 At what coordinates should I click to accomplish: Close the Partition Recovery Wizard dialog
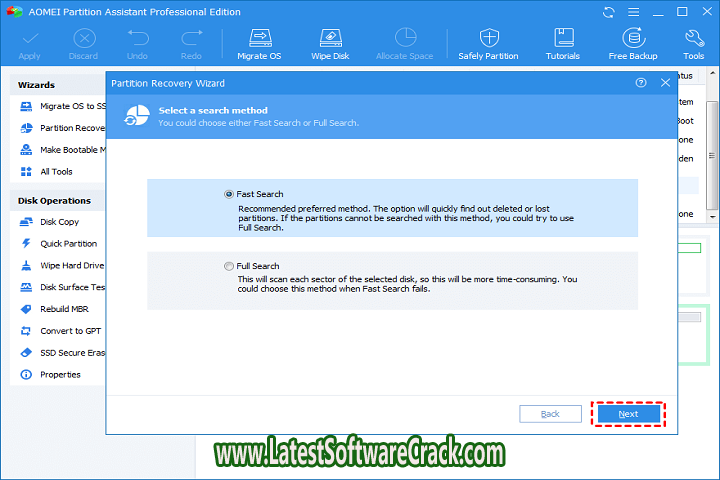coord(664,83)
